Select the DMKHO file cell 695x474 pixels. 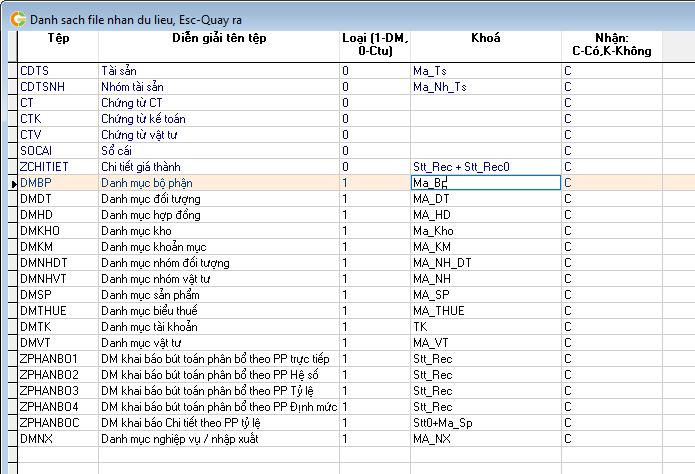coord(58,231)
